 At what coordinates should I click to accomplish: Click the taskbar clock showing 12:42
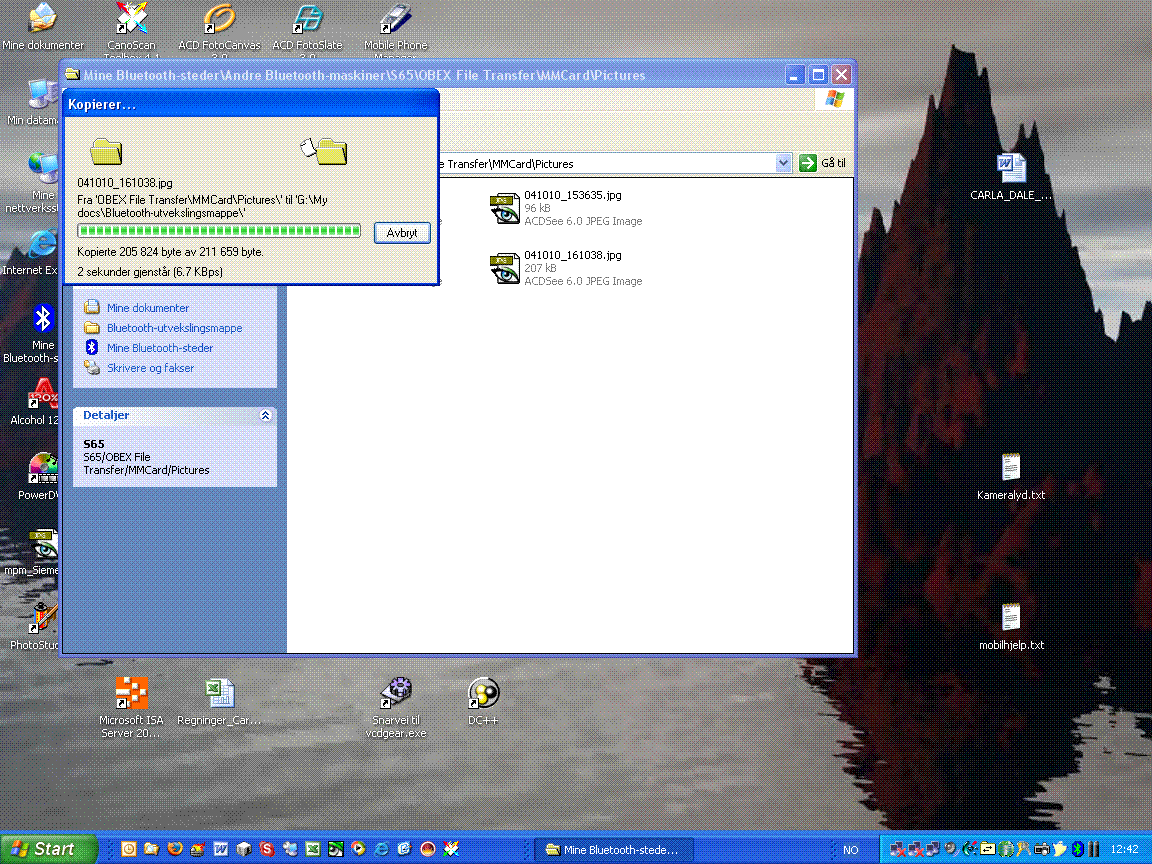[1124, 849]
